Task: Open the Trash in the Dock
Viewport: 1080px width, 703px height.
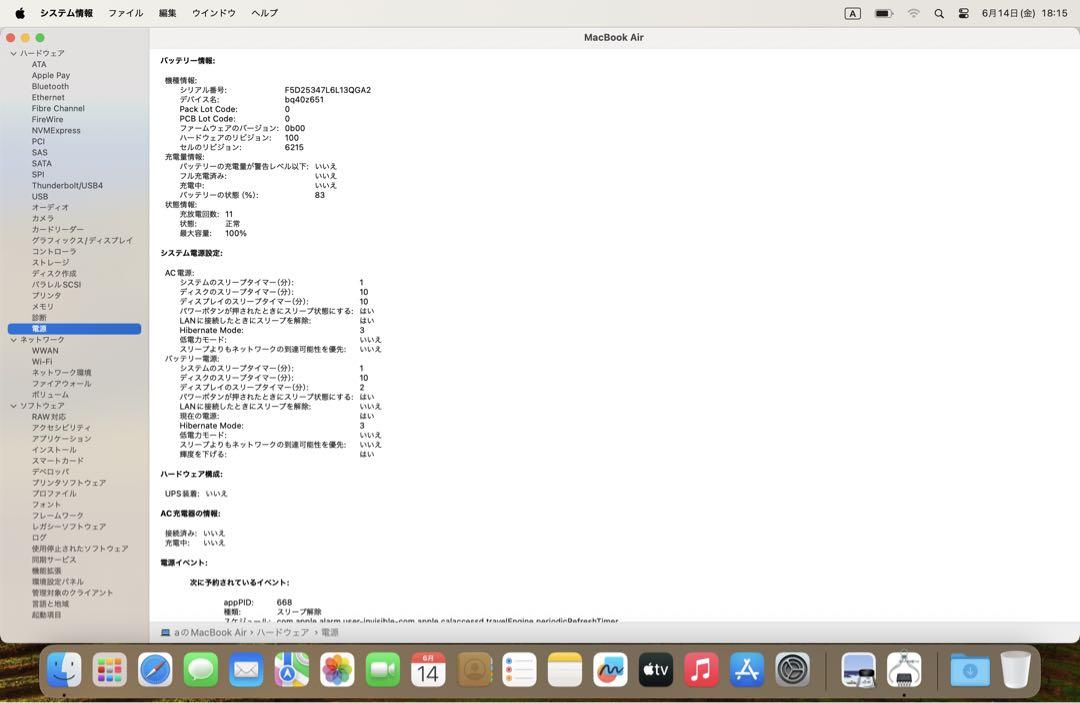Action: (1015, 669)
